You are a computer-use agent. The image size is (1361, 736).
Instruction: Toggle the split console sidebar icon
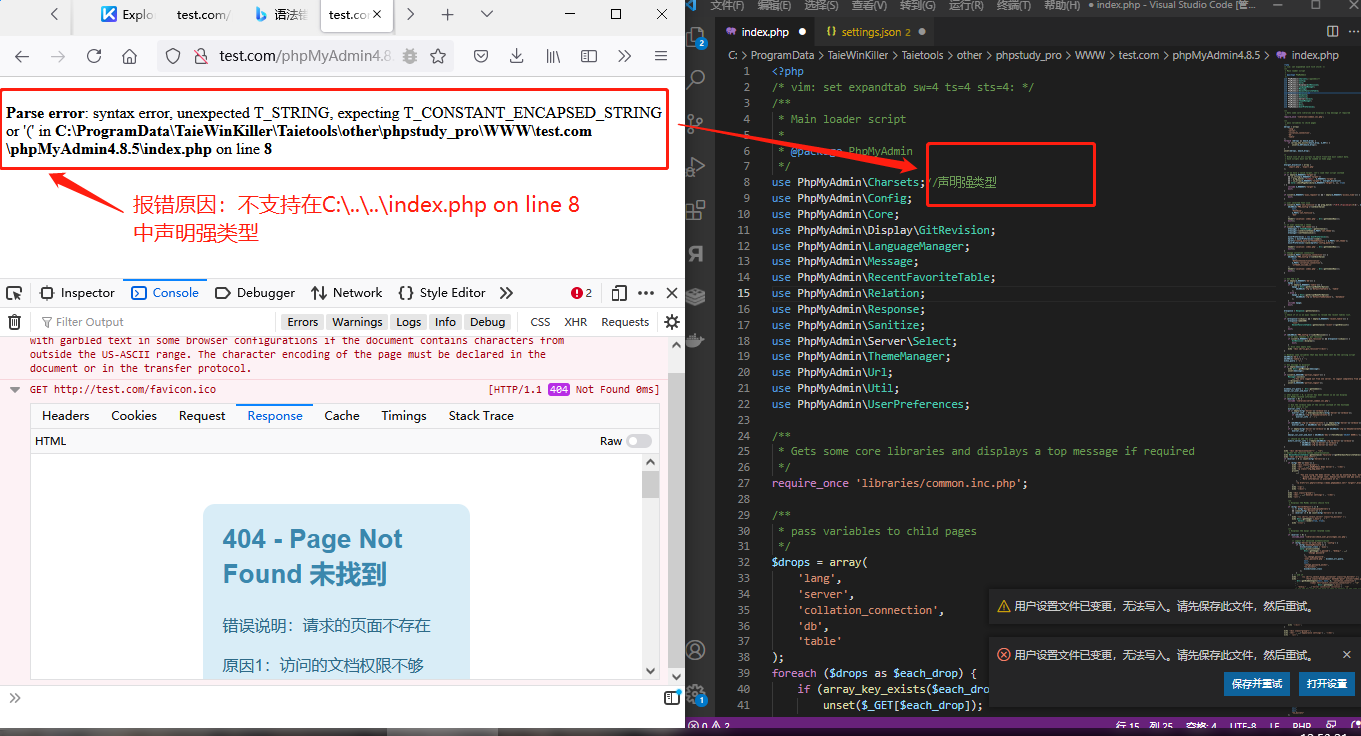672,697
